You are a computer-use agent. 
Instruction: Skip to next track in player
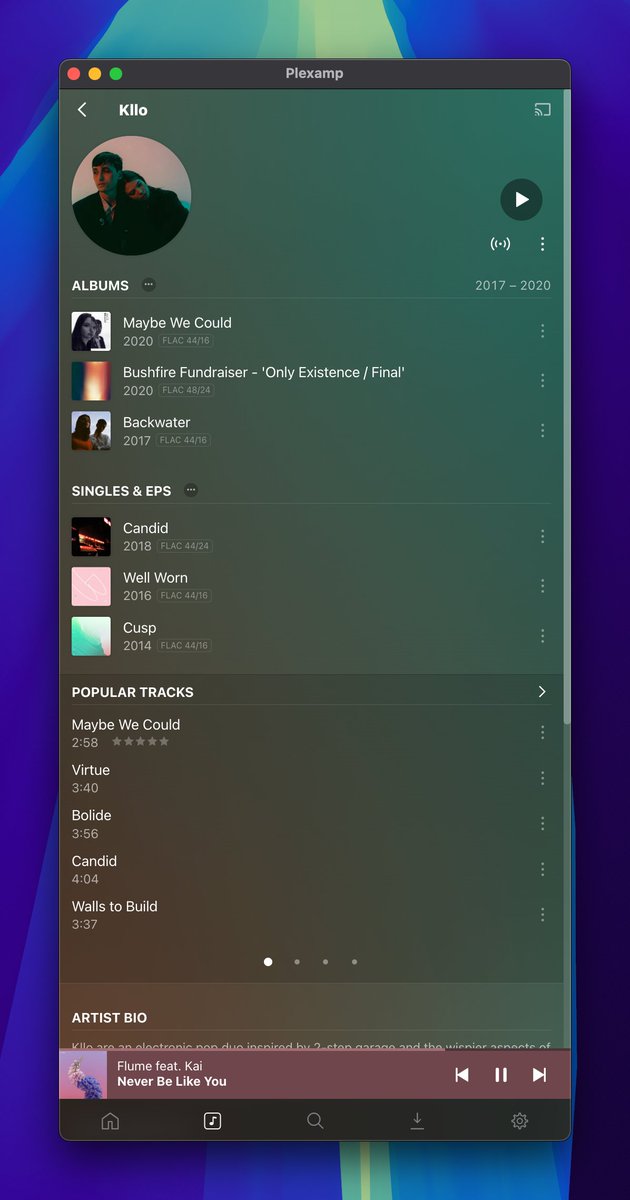tap(539, 1075)
